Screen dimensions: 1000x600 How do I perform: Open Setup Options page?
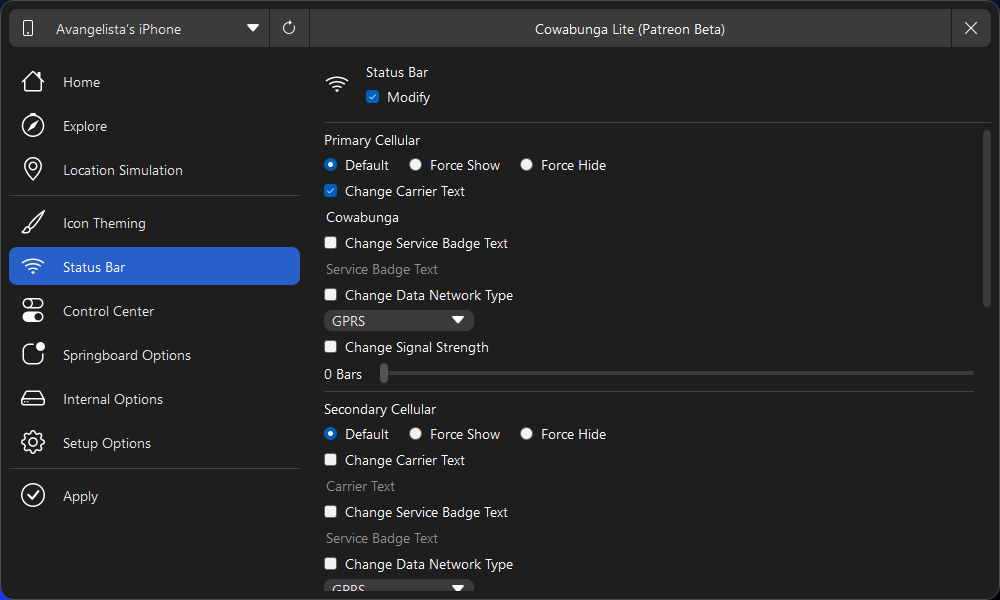[154, 443]
